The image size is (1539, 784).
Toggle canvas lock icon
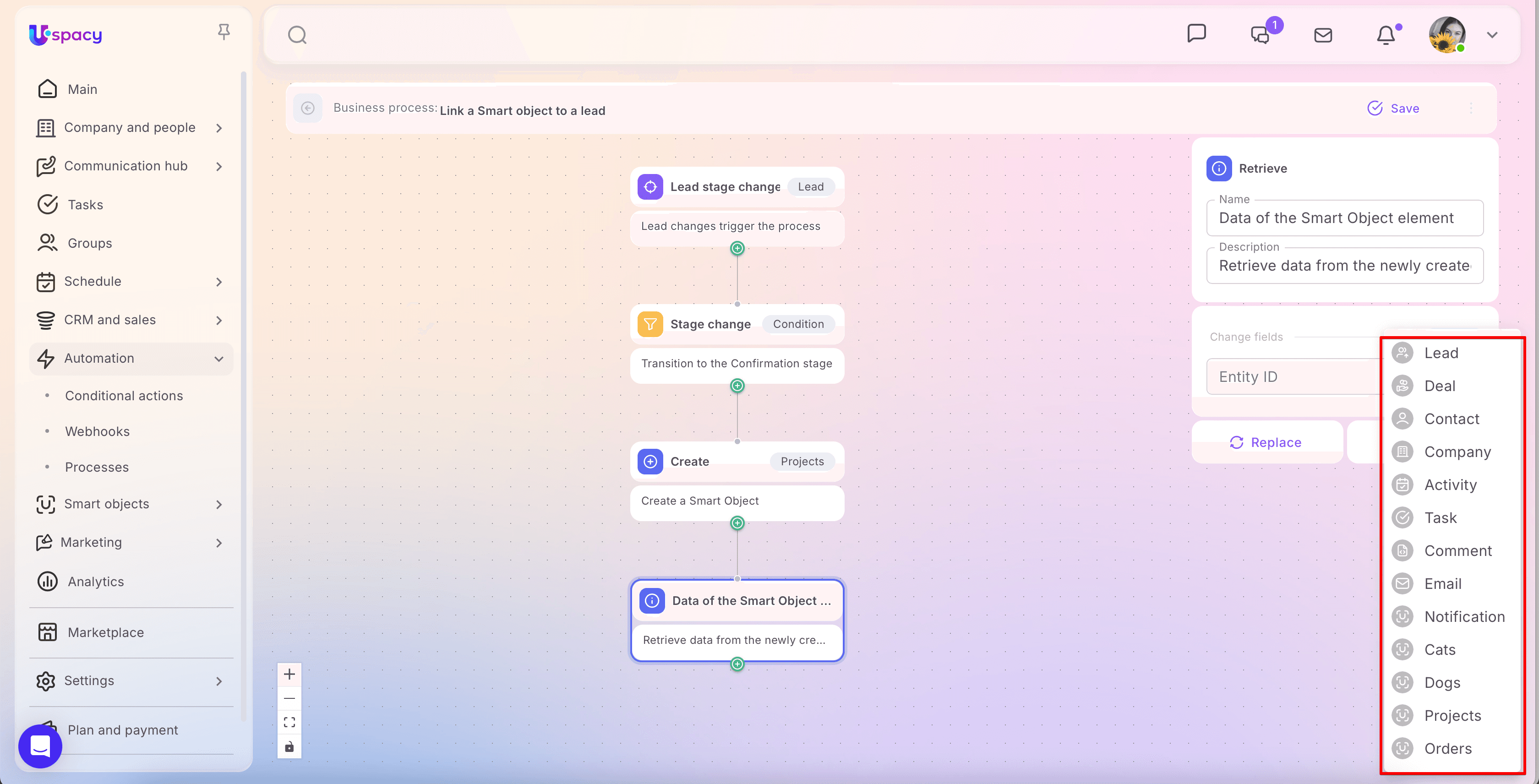[289, 747]
